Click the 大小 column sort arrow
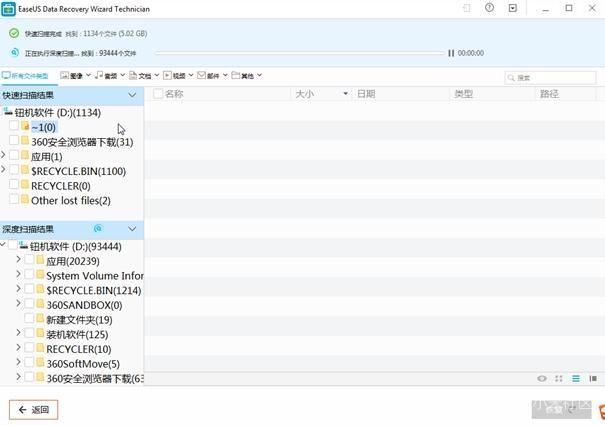 (x=345, y=93)
